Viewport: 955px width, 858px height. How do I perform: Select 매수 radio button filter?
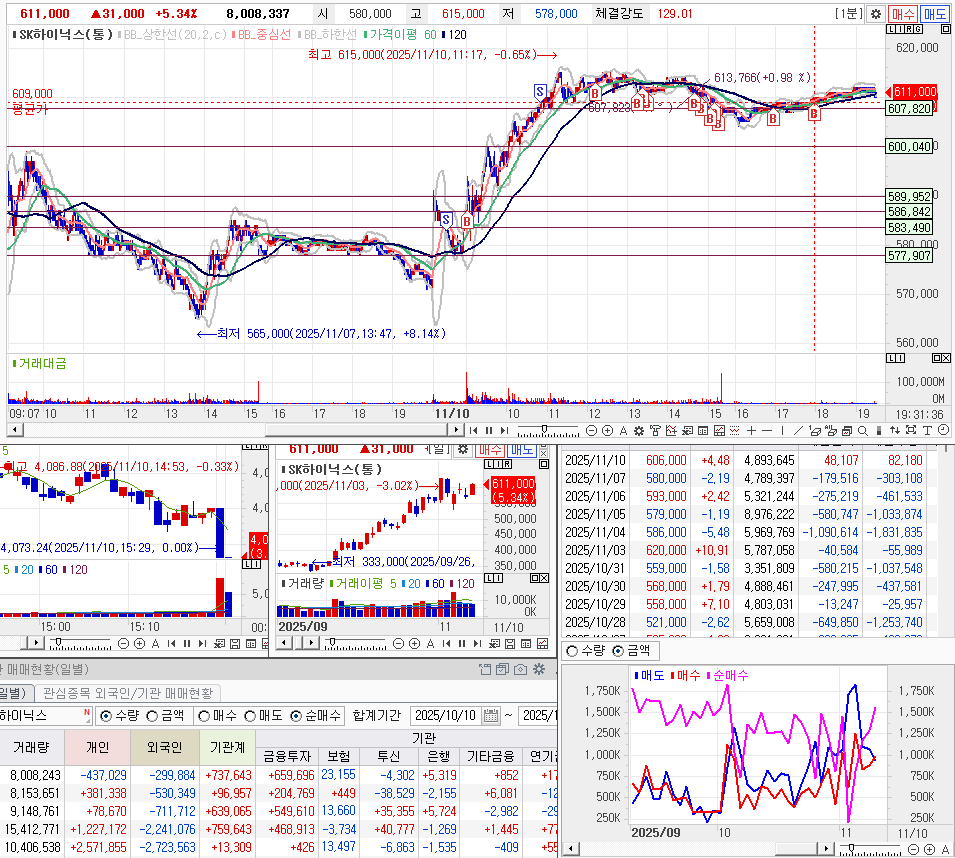point(204,716)
